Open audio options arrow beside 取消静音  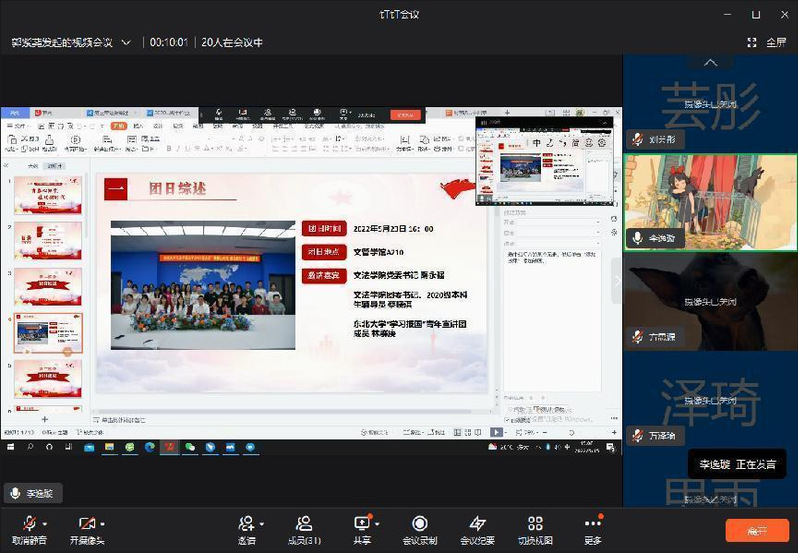[47, 523]
